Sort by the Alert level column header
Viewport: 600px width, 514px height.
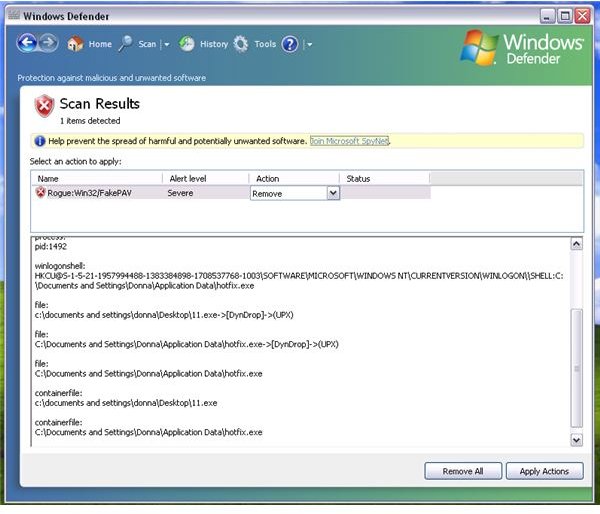pyautogui.click(x=206, y=178)
